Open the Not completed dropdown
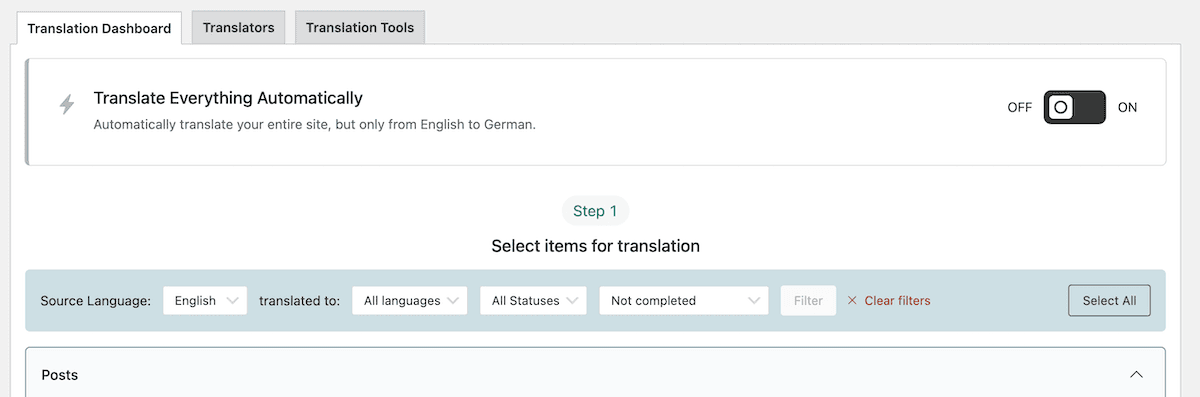1200x397 pixels. pyautogui.click(x=684, y=300)
